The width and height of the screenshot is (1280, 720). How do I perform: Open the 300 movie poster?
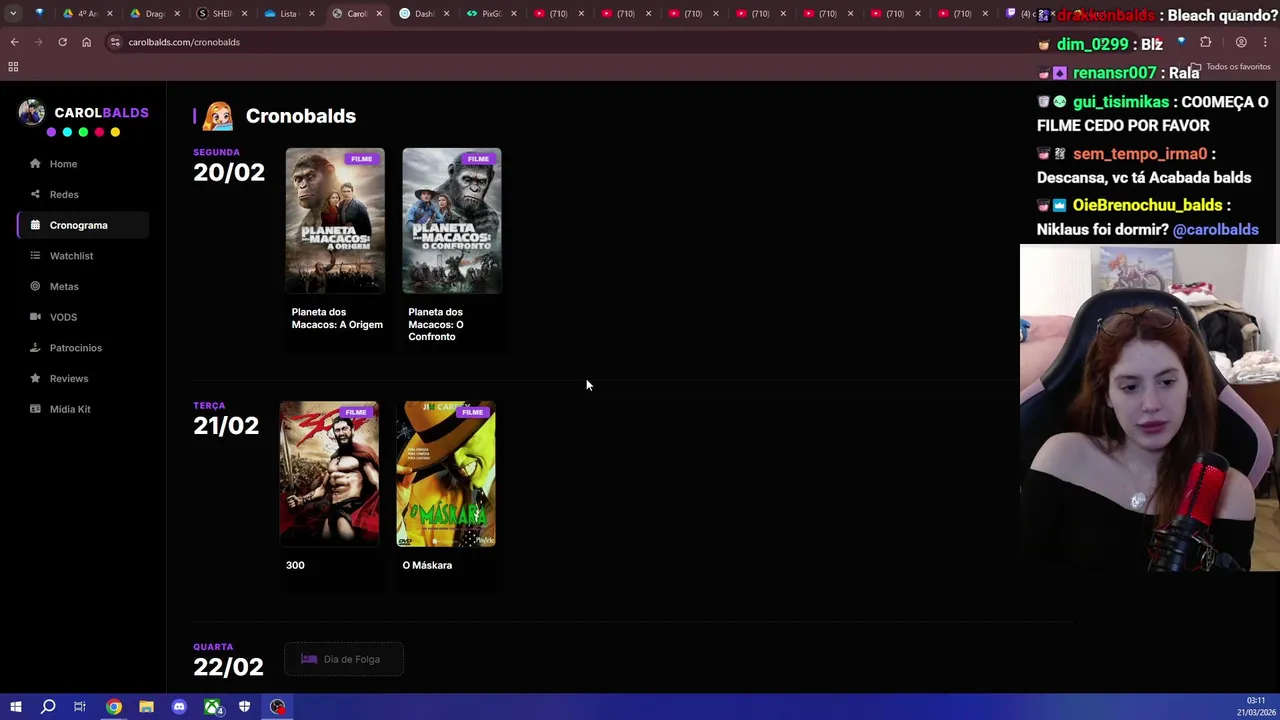click(329, 474)
